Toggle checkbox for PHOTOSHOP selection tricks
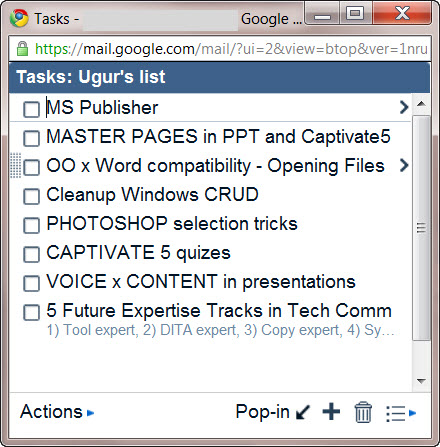Screen dimensions: 440x447 pyautogui.click(x=31, y=225)
